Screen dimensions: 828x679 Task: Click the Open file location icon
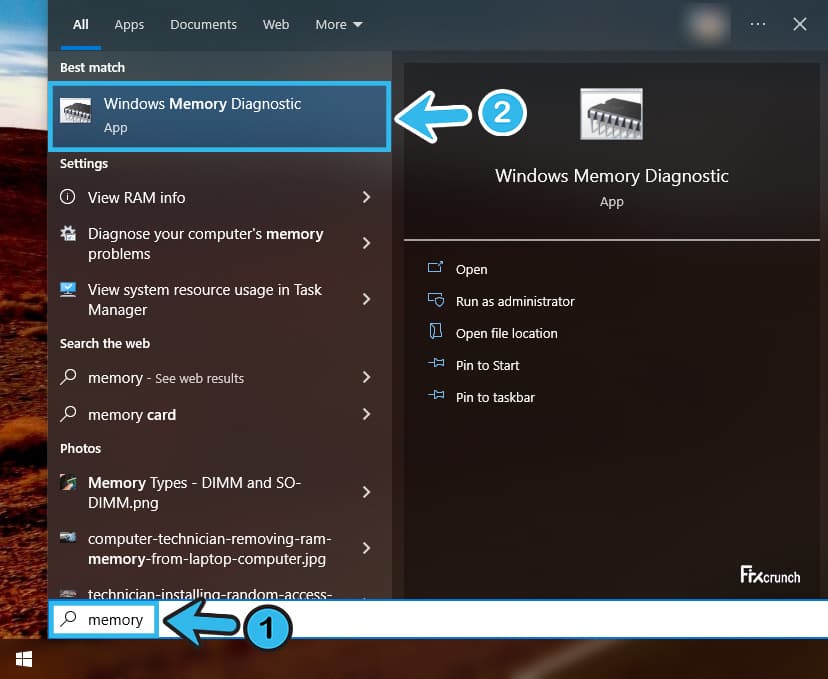pyautogui.click(x=436, y=331)
